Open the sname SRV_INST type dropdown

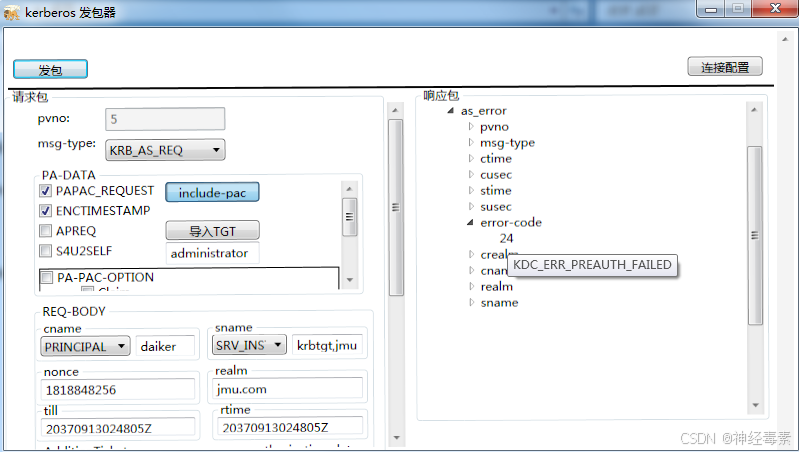pos(249,345)
